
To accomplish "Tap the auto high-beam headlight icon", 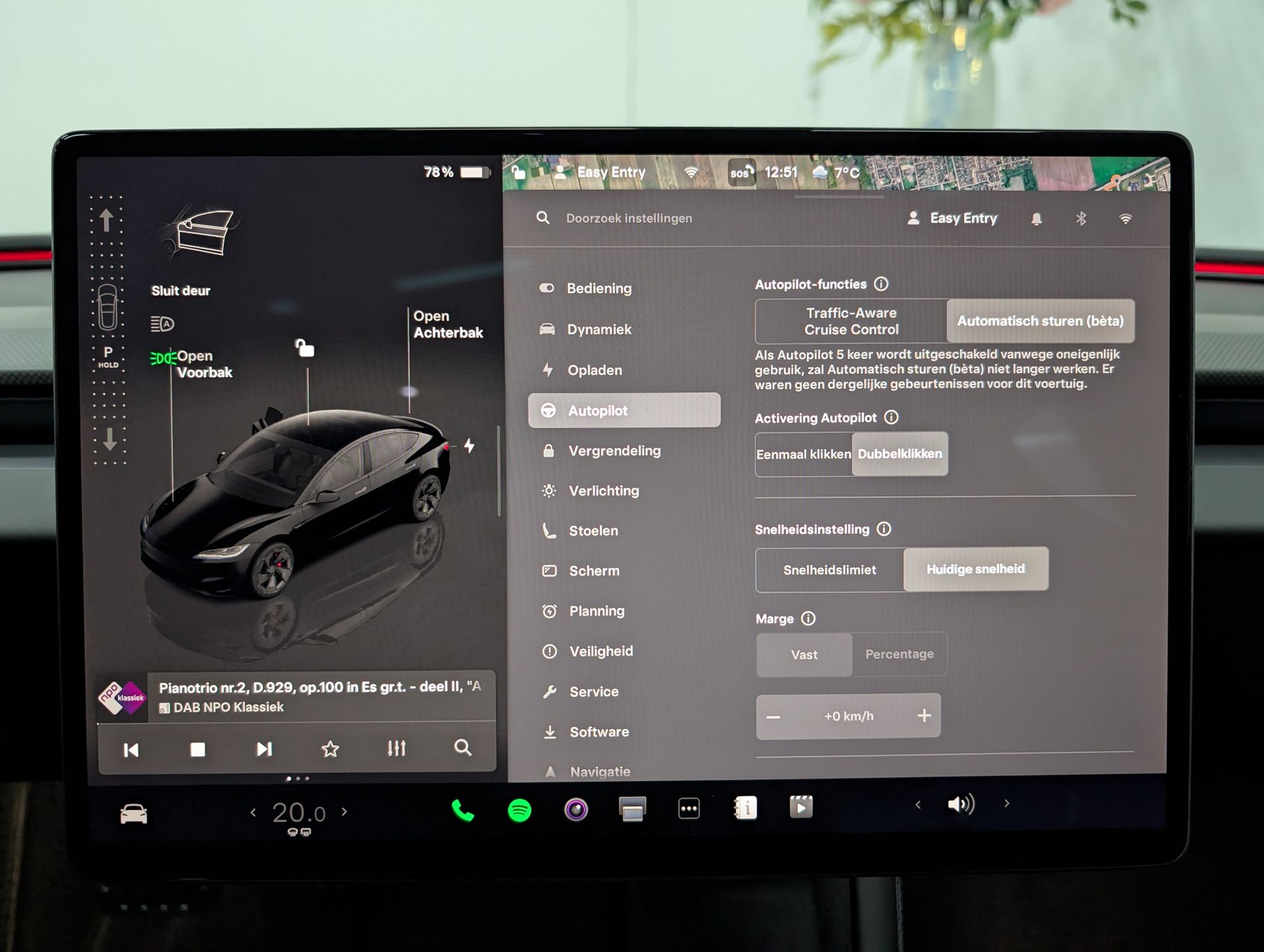I will [162, 323].
